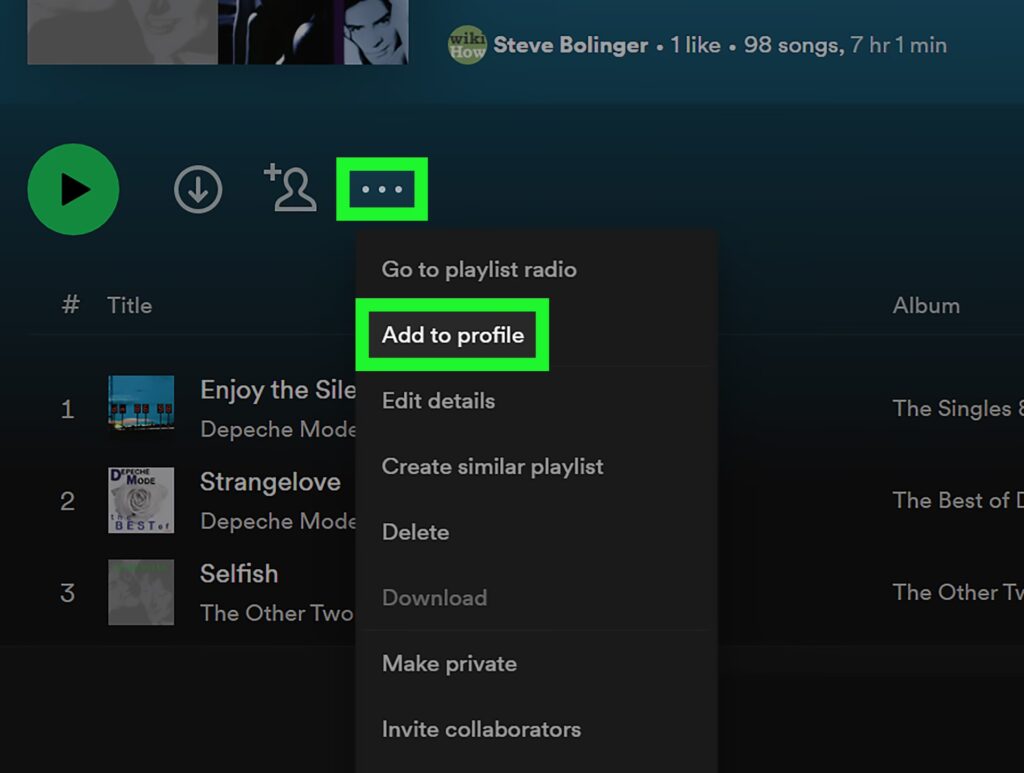Click the Title column header

[x=130, y=306]
